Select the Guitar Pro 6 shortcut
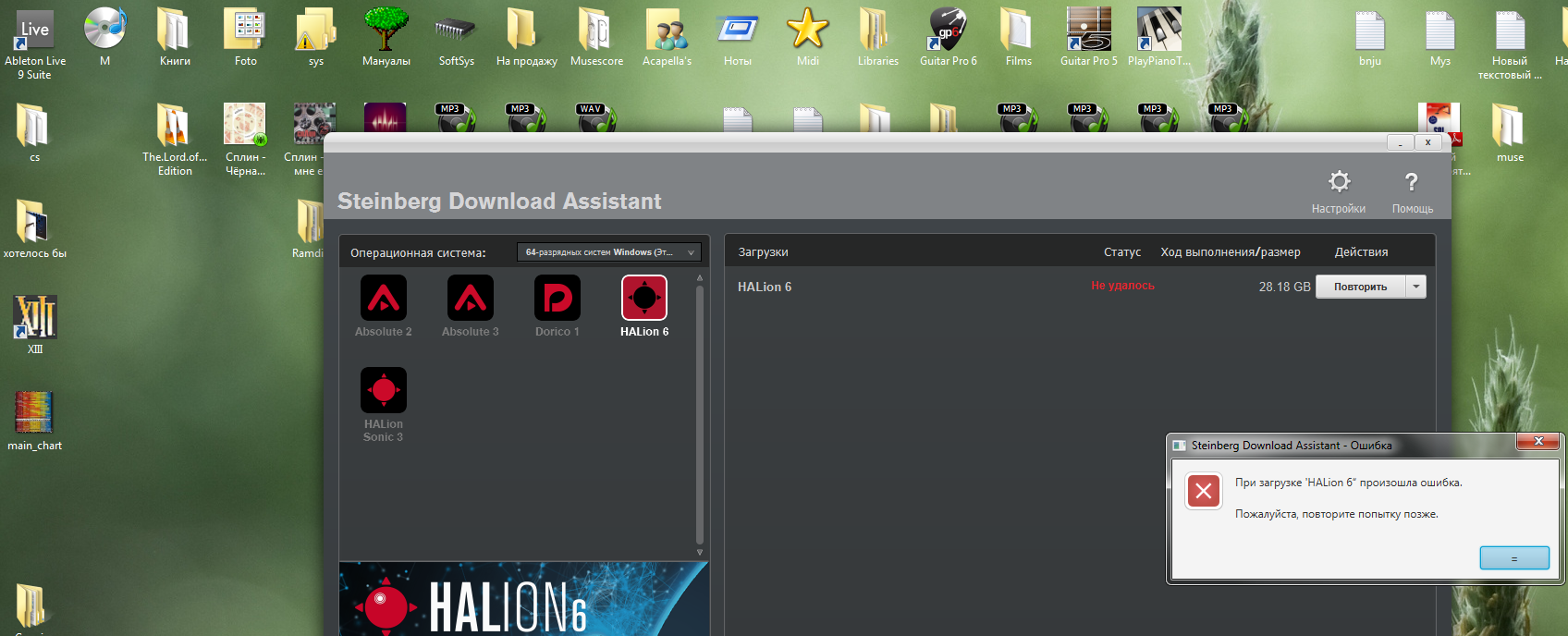1568x636 pixels. [948, 37]
